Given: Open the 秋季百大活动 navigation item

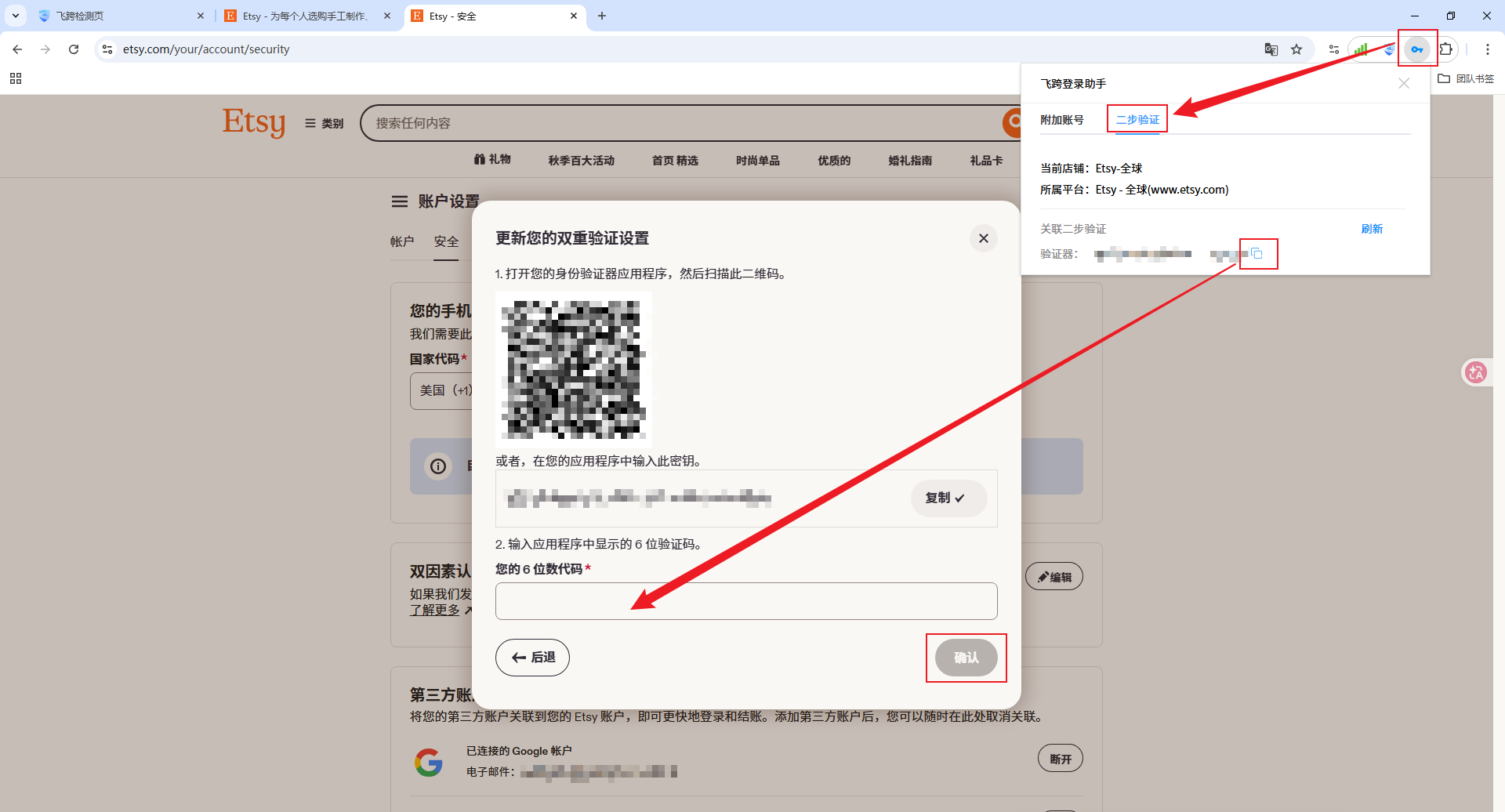Looking at the screenshot, I should [582, 161].
